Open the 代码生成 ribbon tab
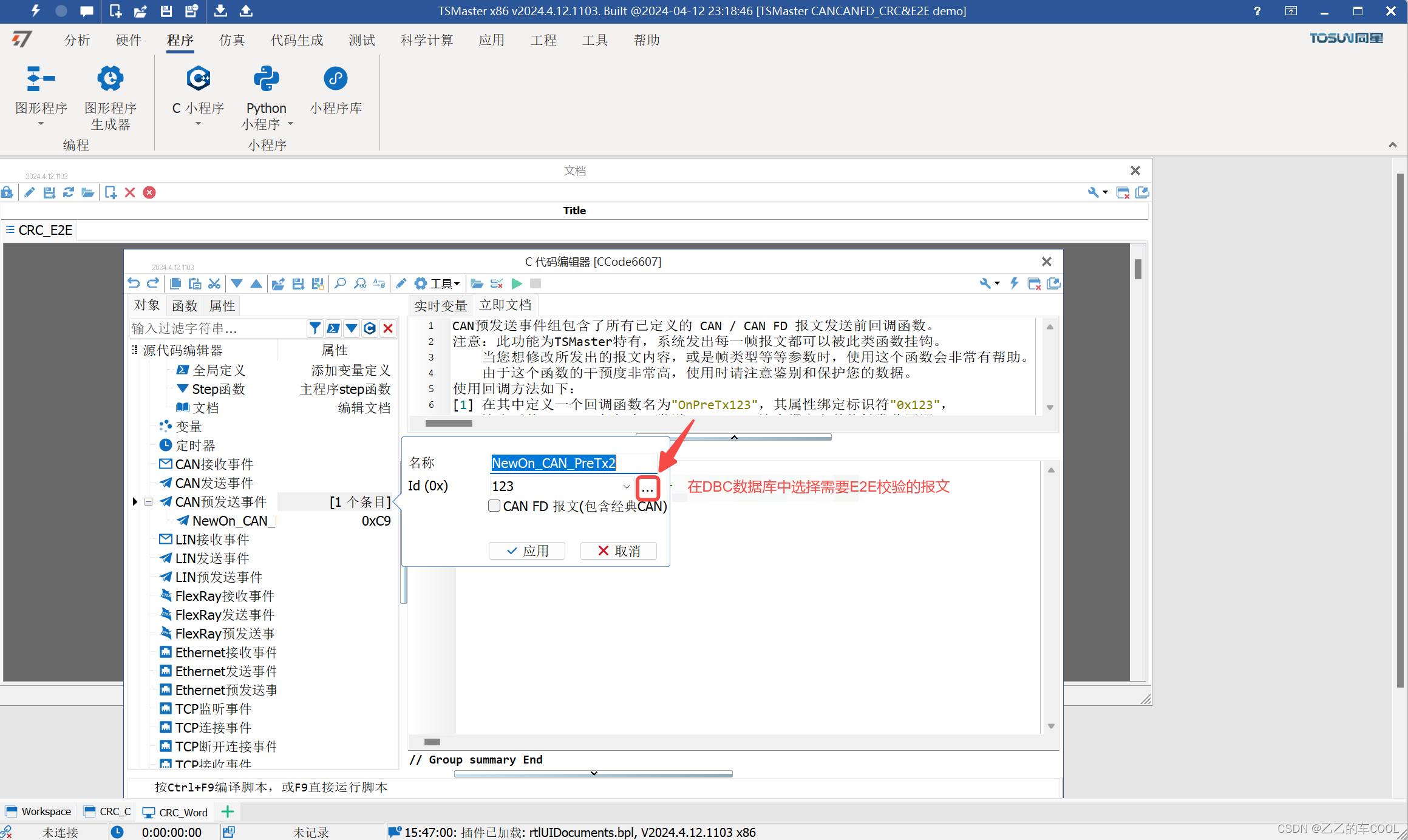The width and height of the screenshot is (1408, 840). coord(298,40)
